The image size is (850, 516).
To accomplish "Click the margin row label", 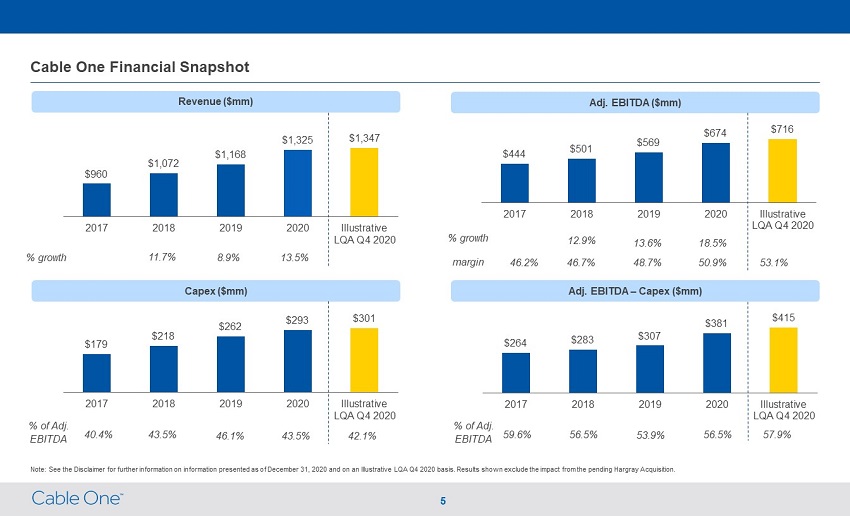I will click(x=468, y=262).
